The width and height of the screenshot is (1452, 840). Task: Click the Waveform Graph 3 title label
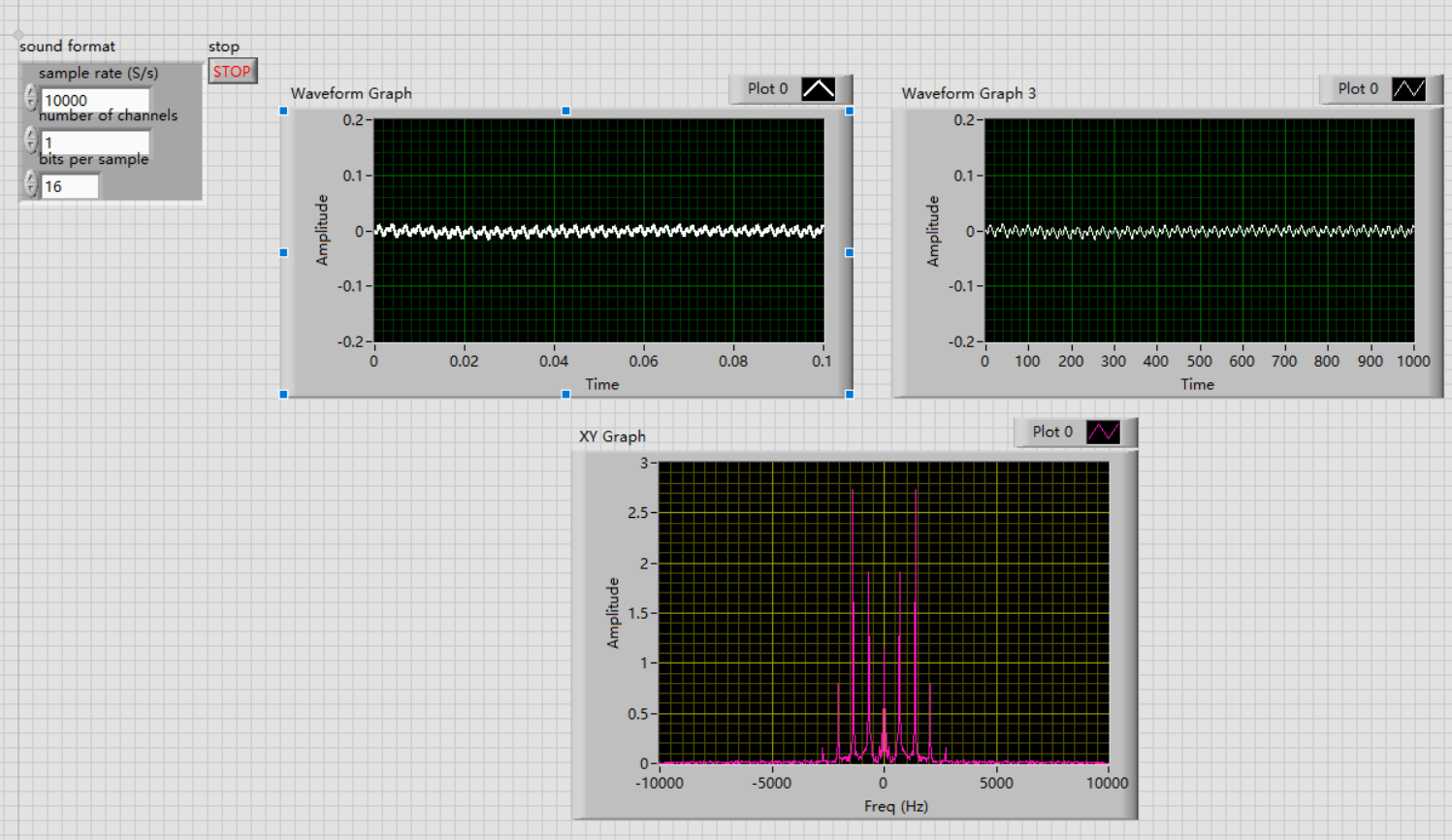(x=967, y=94)
